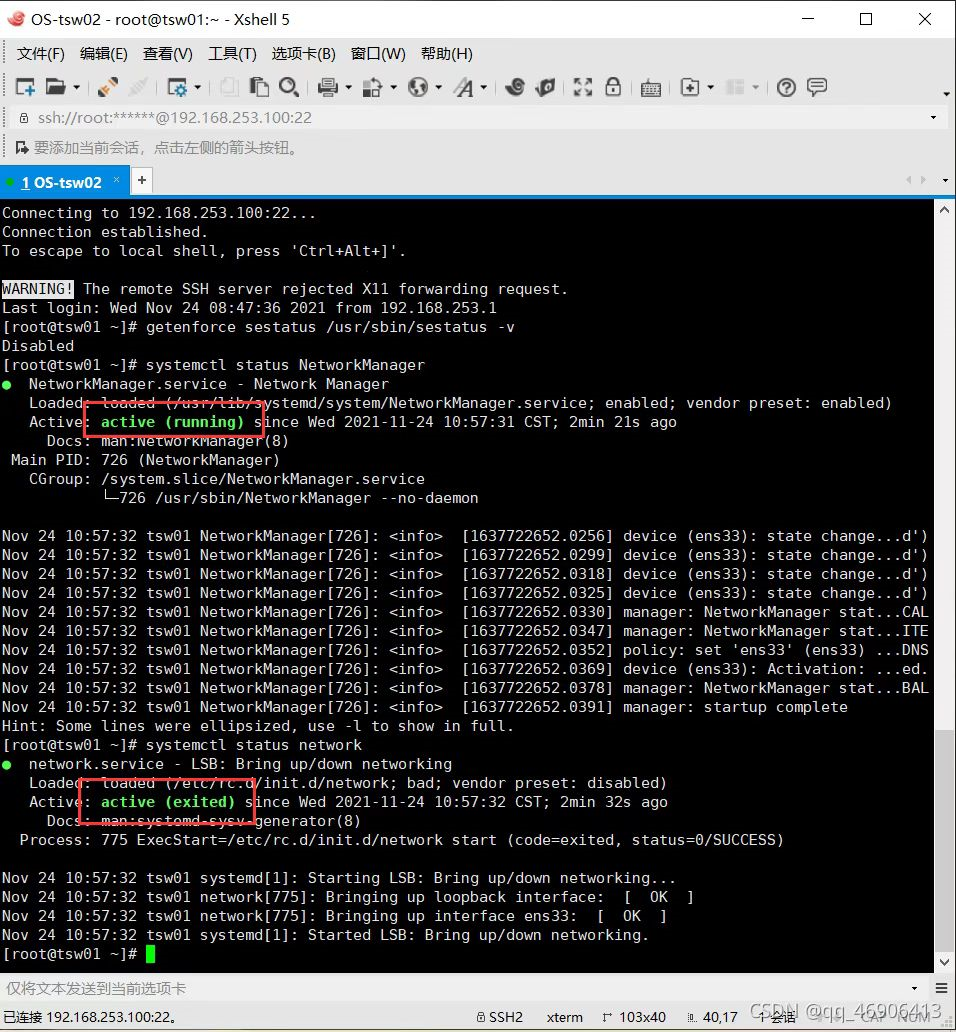956x1032 pixels.
Task: Open the 查看(V) menu
Action: coord(167,54)
